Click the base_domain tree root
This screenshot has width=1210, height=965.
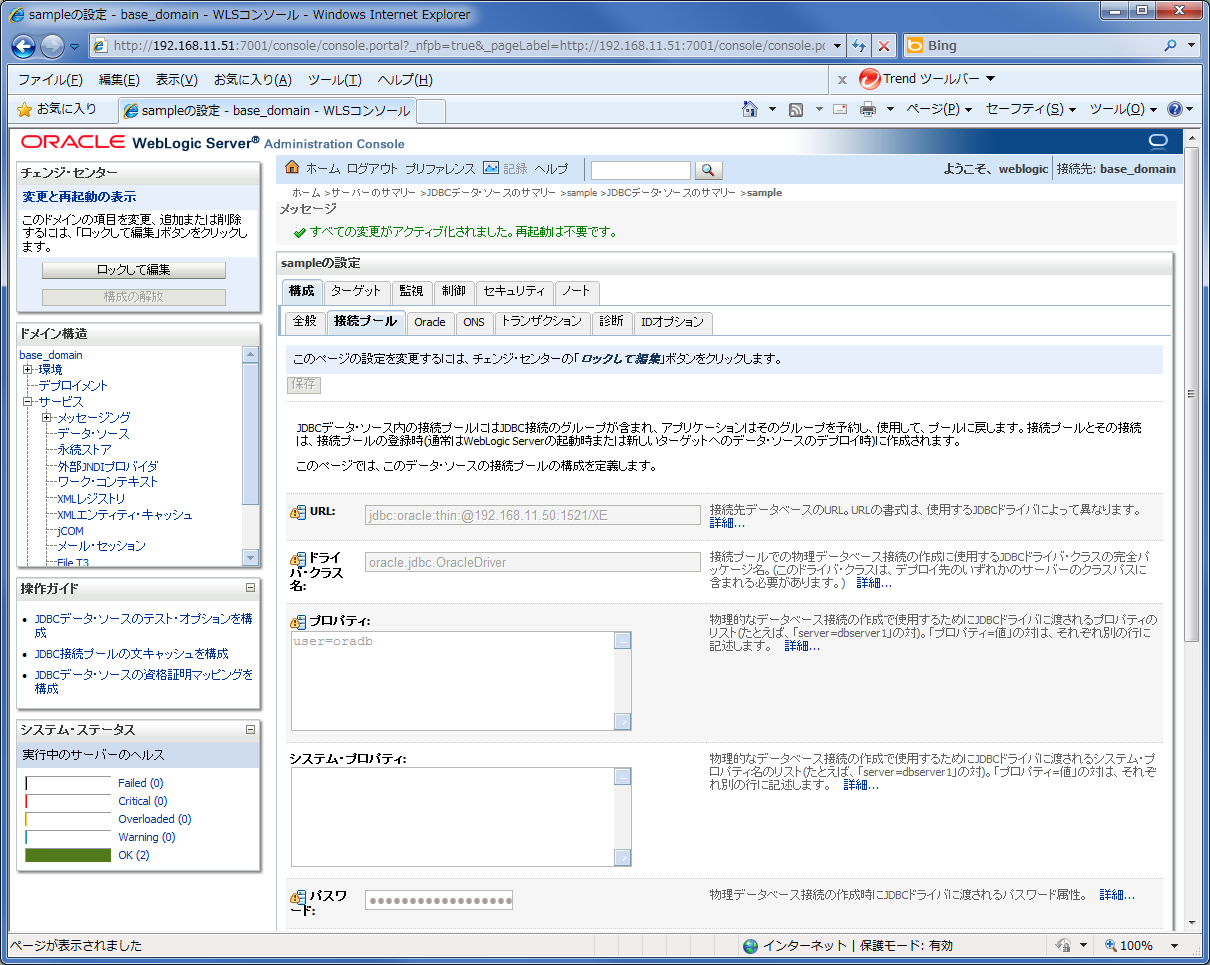point(51,355)
